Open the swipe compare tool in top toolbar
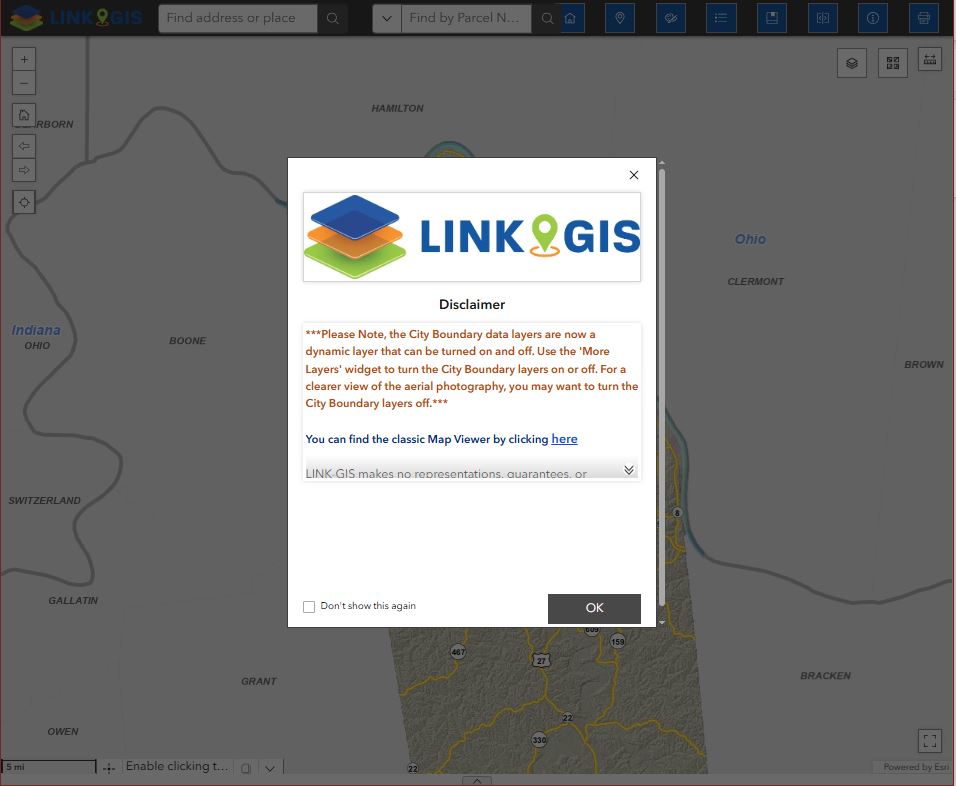The image size is (956, 786). (x=822, y=18)
